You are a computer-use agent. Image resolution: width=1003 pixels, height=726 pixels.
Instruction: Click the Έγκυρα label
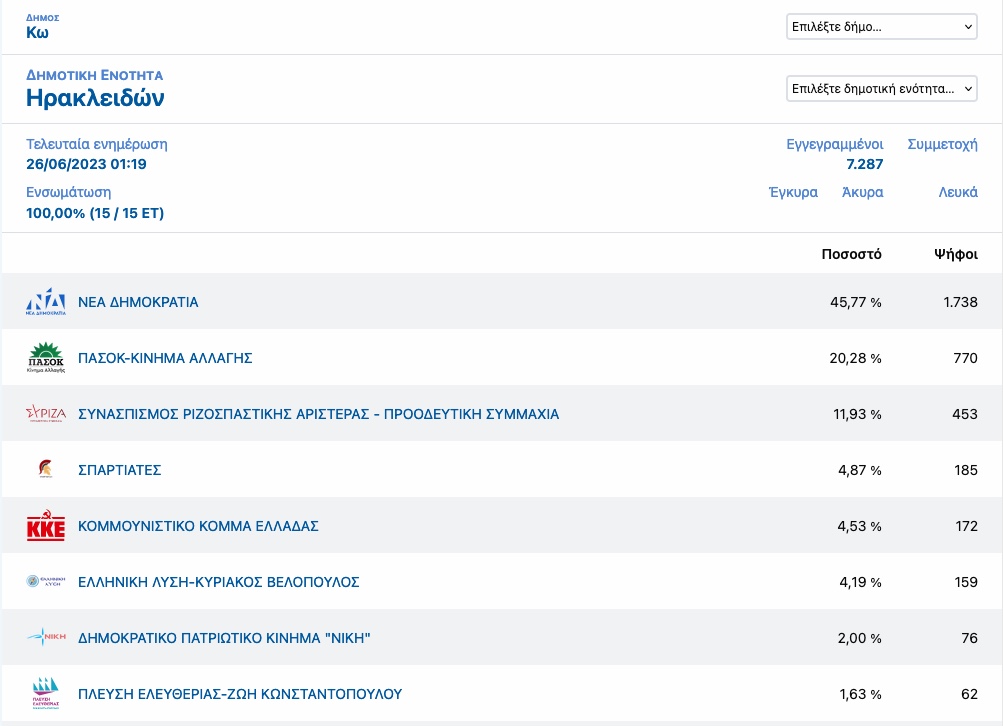[793, 192]
